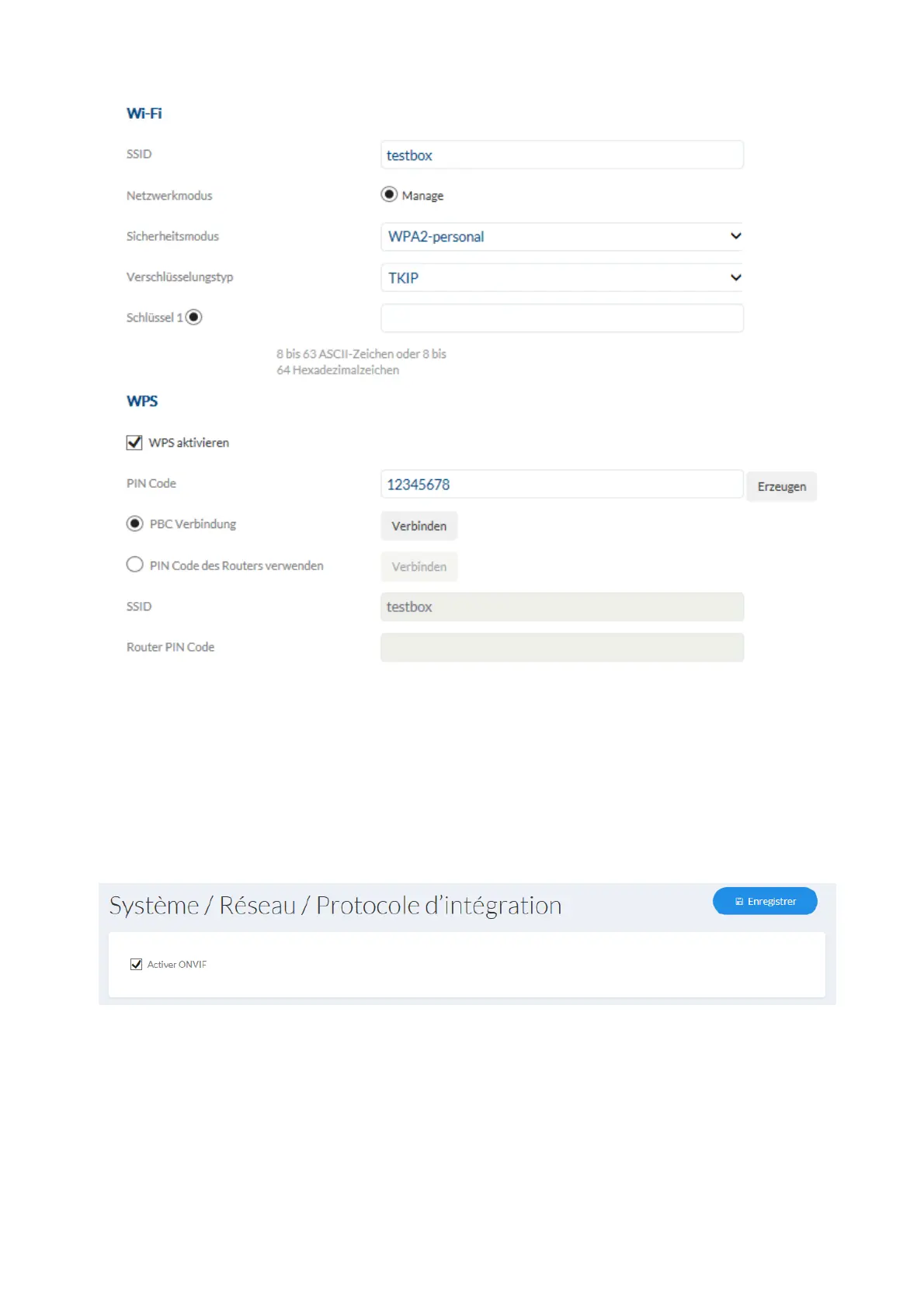Click the Enregistrer save button
Screen dimensions: 924x1308
[x=765, y=901]
